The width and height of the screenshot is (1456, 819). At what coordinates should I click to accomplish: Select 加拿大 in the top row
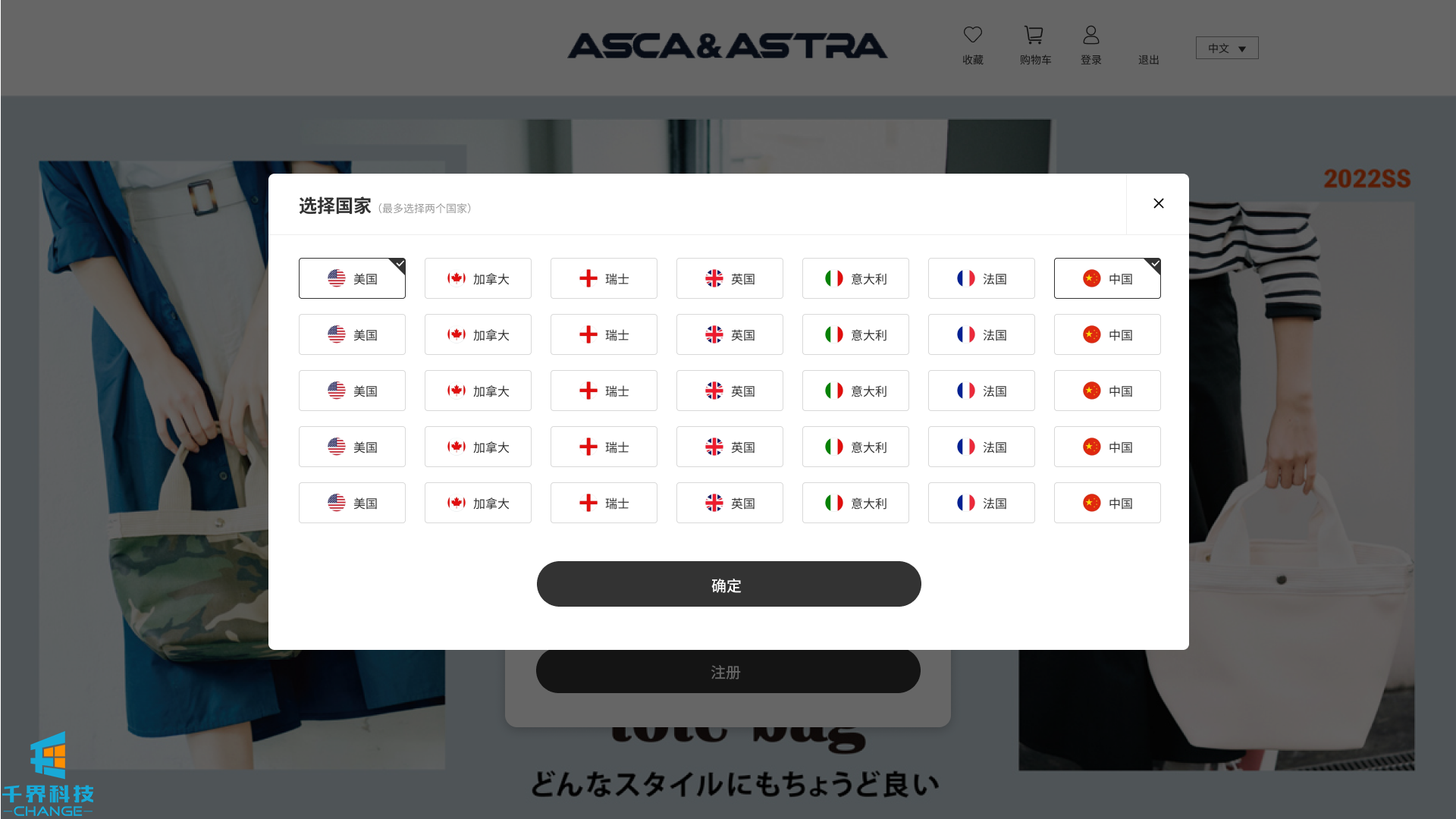pos(478,278)
